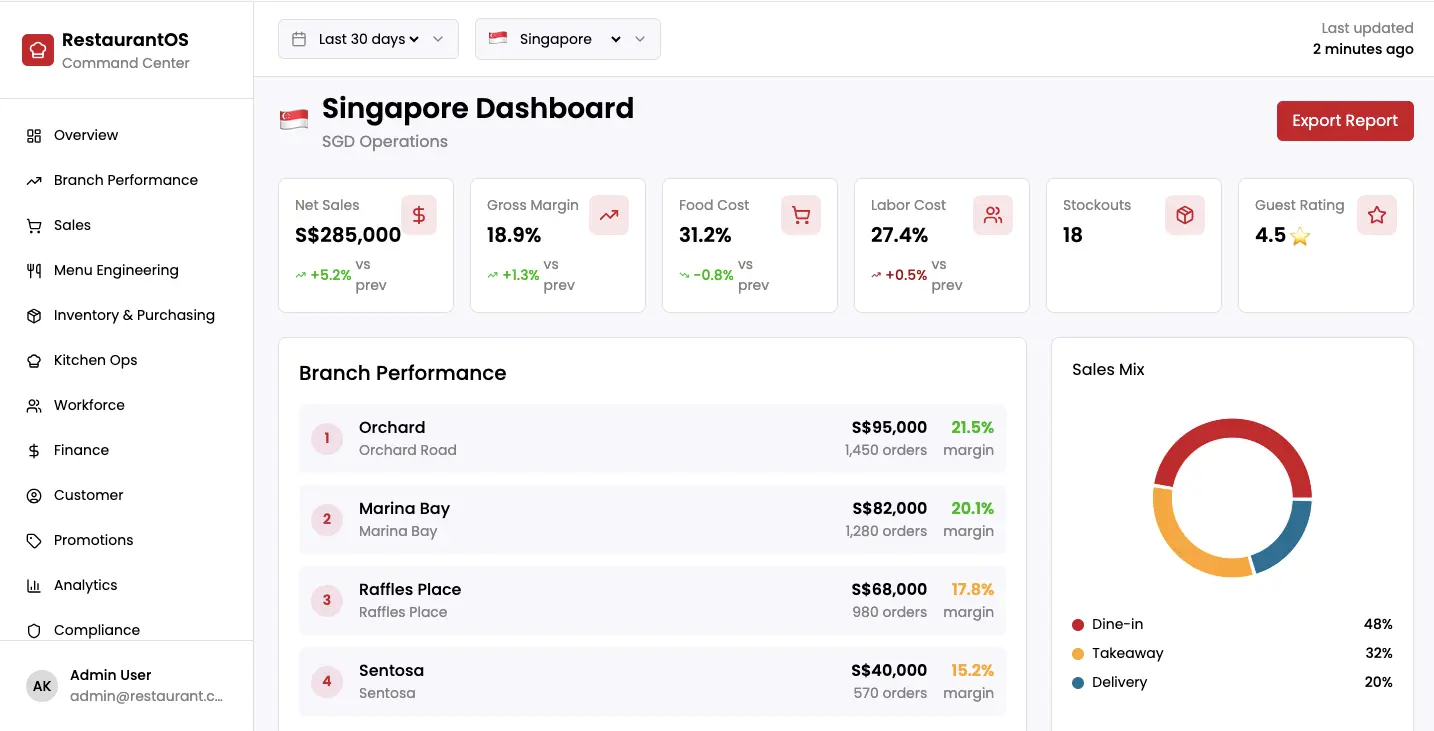Click the Net Sales dollar icon
The height and width of the screenshot is (731, 1434).
pos(421,215)
